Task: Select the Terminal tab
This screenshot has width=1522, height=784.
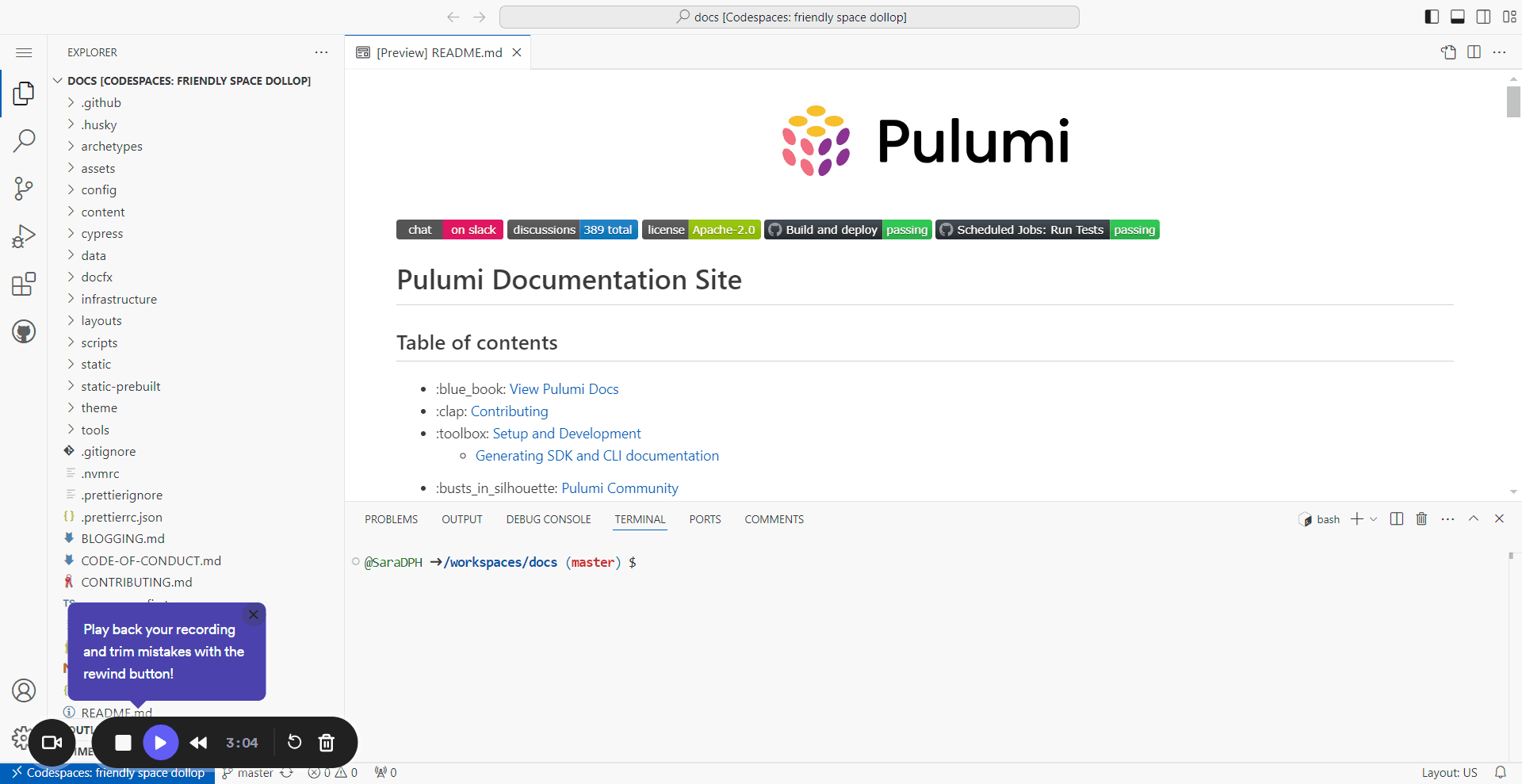Action: [640, 519]
